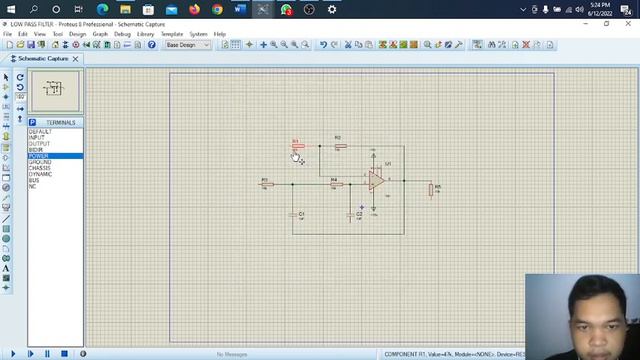Select the Terminals Mode tool
Viewport: 640px width, 360px height.
pyautogui.click(x=6, y=147)
